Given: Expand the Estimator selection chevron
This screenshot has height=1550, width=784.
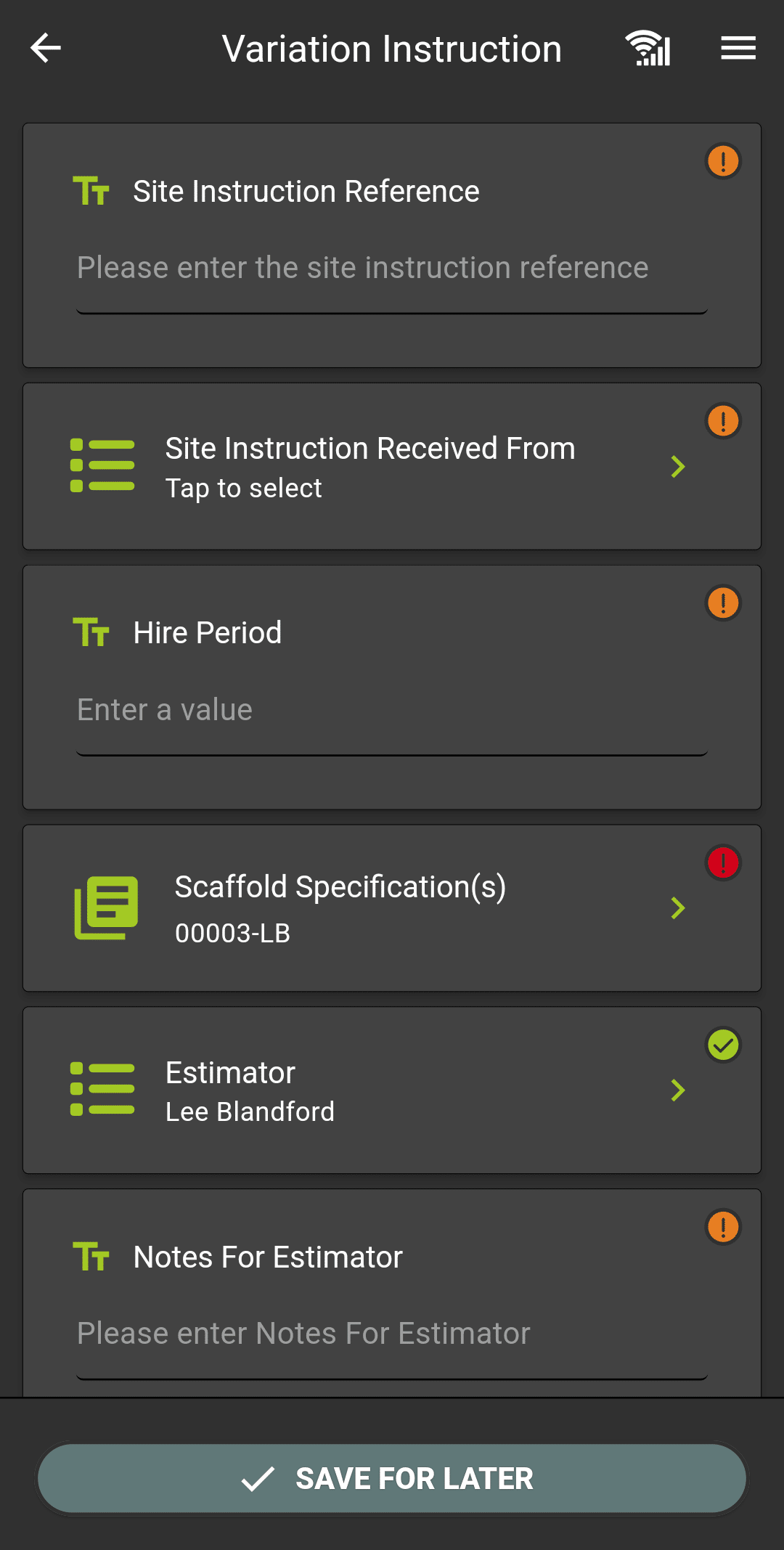Looking at the screenshot, I should pos(678,1090).
